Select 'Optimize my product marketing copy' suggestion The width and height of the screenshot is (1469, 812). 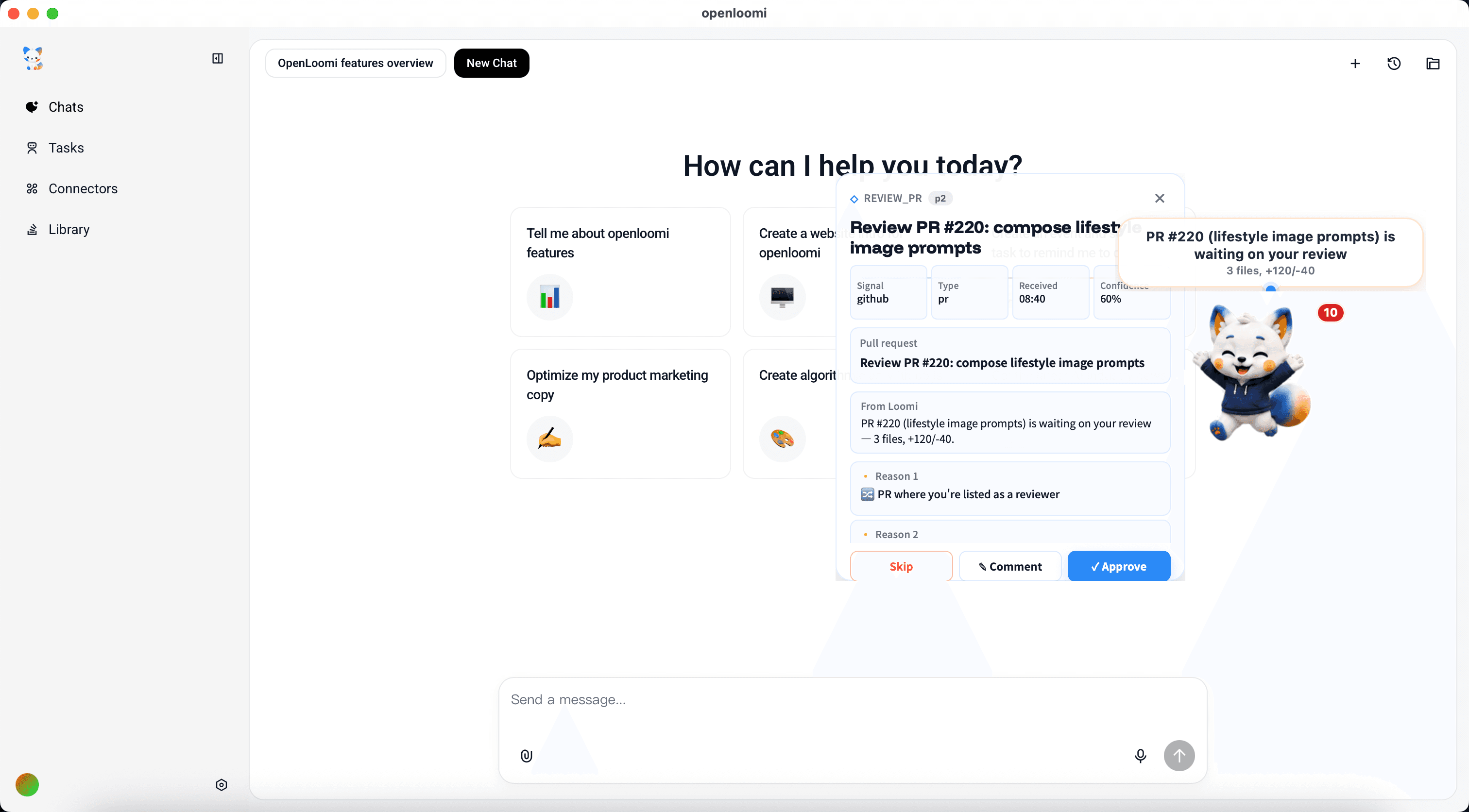coord(620,413)
